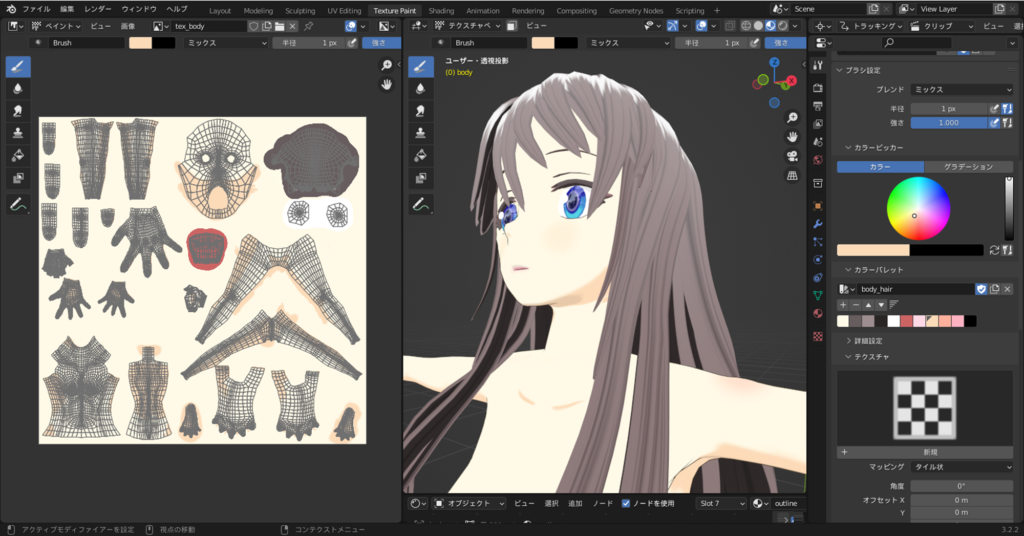Toggle radius pen pressure in properties panel
Screen dimensions: 1024x536
coord(994,108)
